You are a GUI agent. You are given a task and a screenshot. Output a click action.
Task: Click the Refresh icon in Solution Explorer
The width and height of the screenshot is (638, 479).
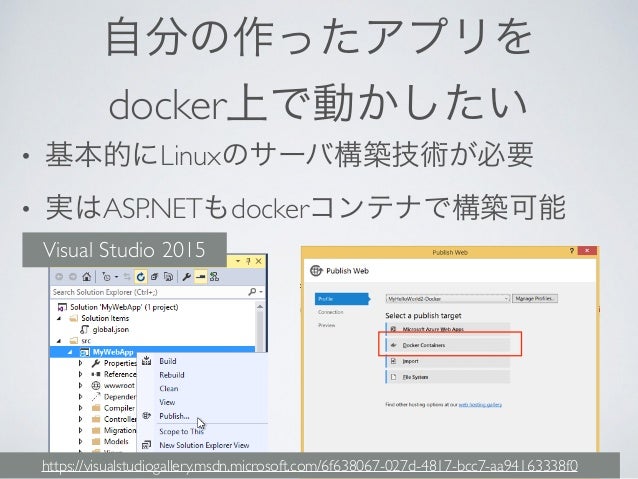pyautogui.click(x=140, y=277)
